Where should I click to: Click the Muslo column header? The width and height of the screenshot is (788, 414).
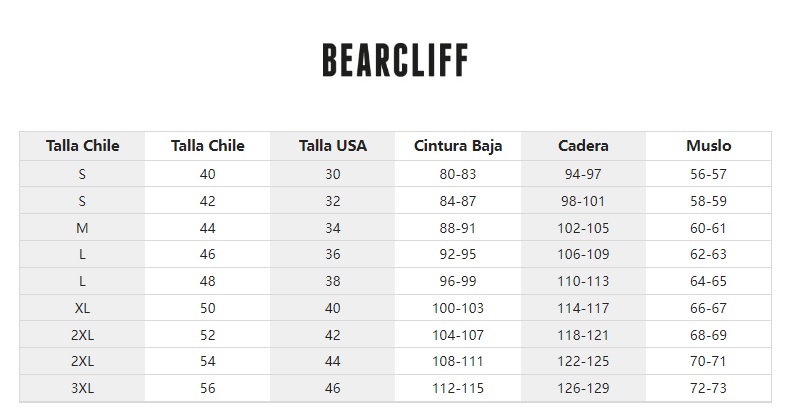point(709,146)
